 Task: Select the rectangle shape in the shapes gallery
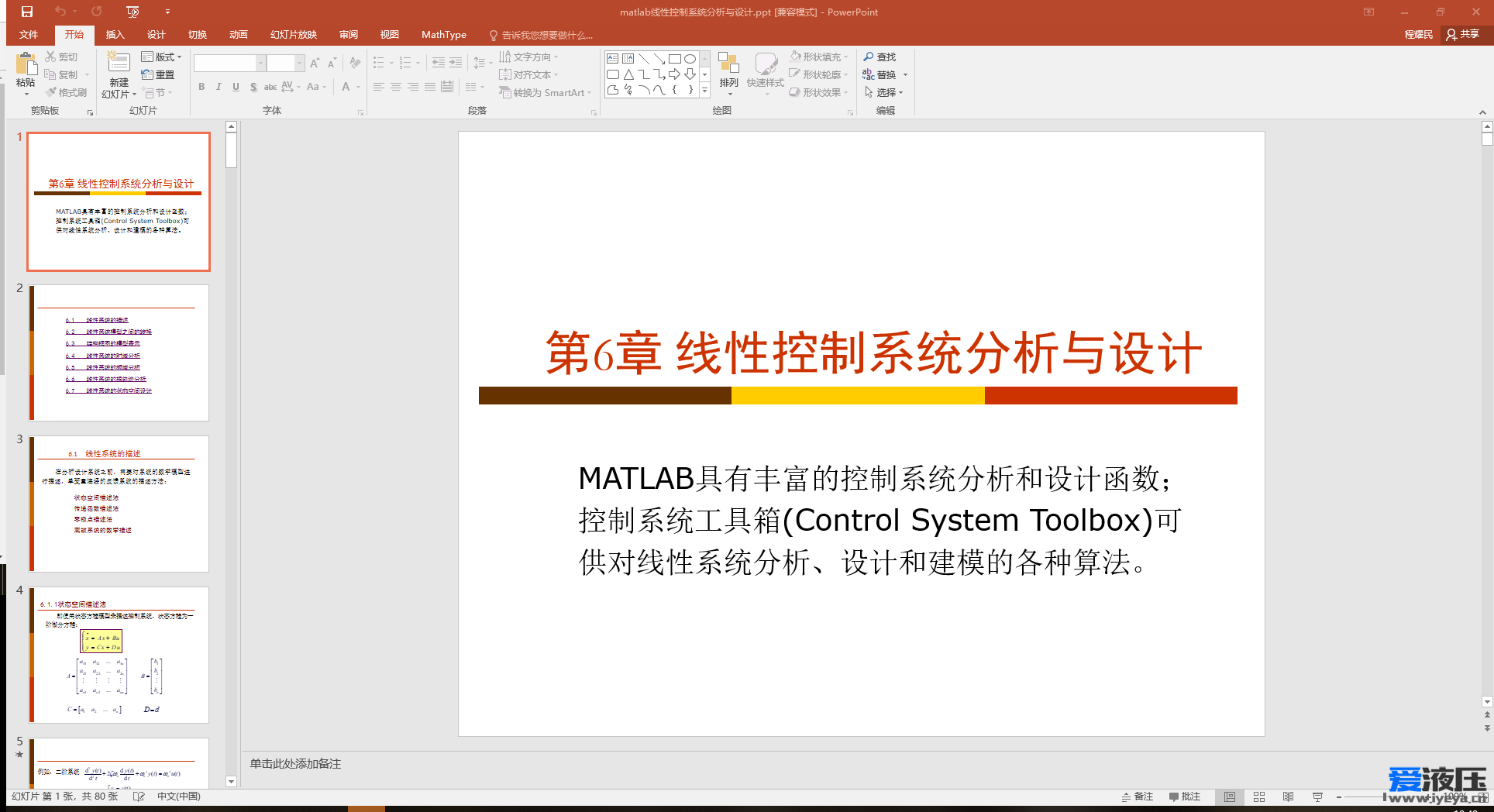pos(674,59)
